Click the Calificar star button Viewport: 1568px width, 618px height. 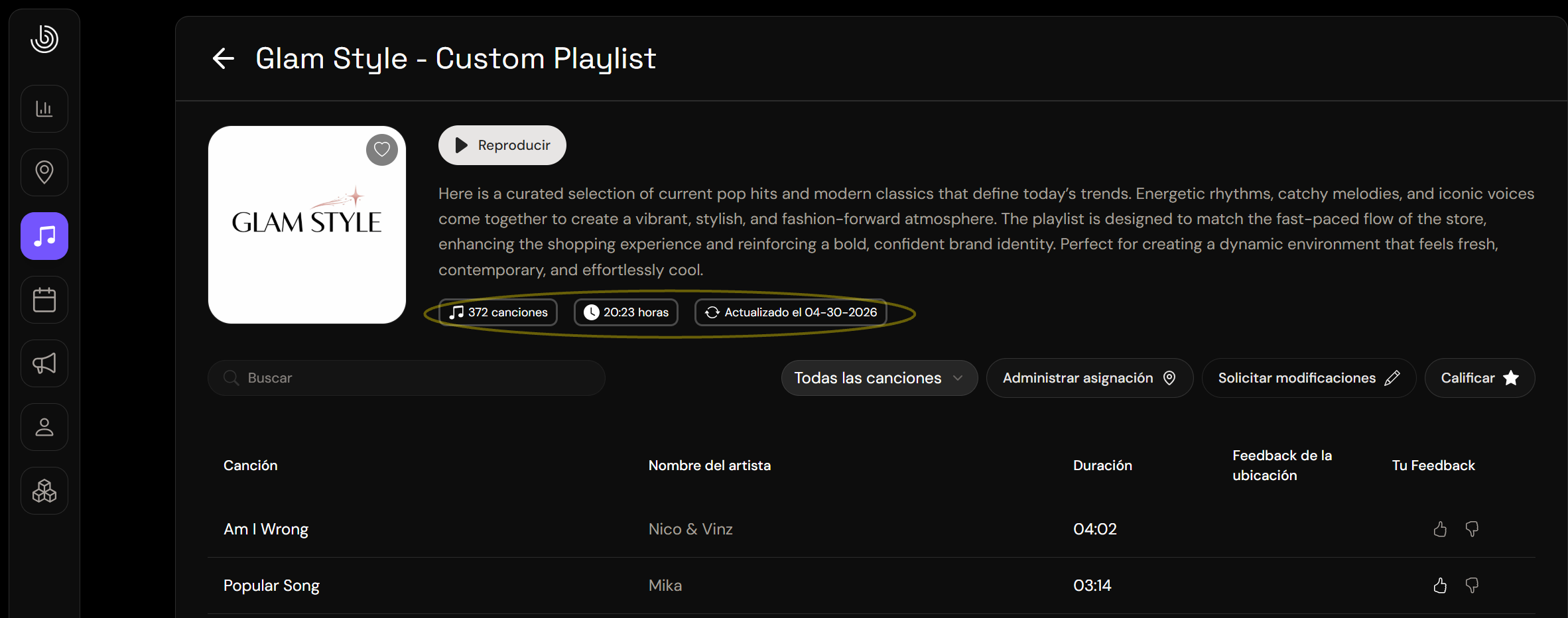point(1480,378)
